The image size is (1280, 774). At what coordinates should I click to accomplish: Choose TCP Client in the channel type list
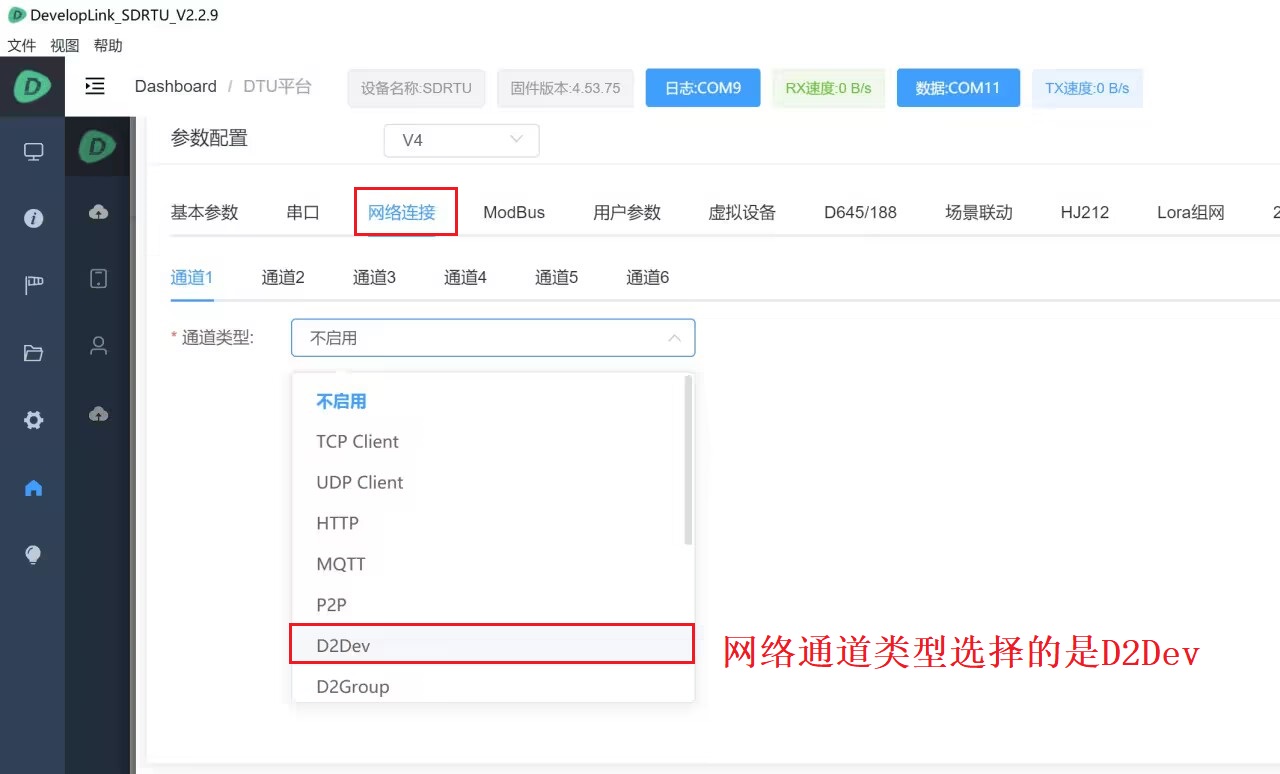(x=488, y=441)
